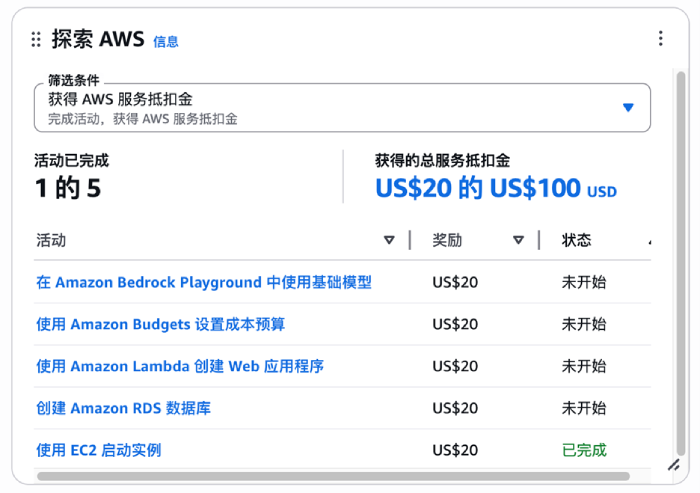Open the widget three-dot options menu
The width and height of the screenshot is (700, 493).
click(x=660, y=39)
